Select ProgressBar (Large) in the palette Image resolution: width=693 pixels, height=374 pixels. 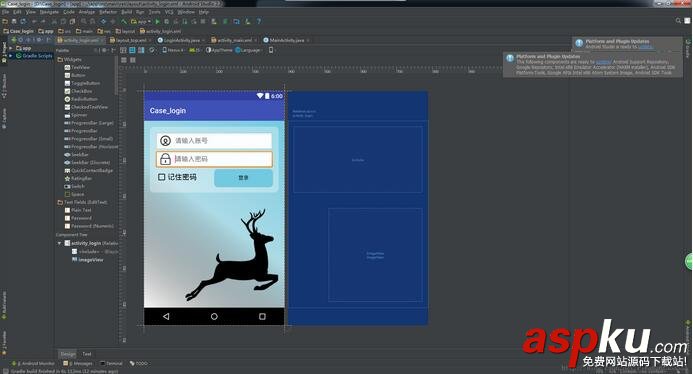click(89, 123)
